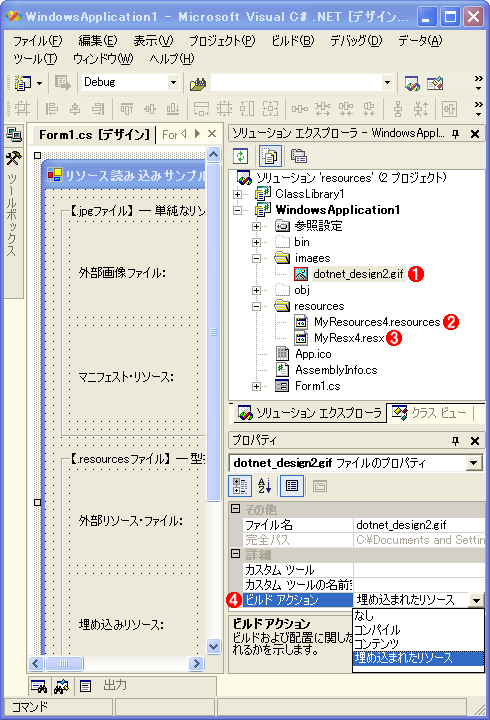Collapse the 詳細 property category
This screenshot has height=720, width=490.
point(235,553)
